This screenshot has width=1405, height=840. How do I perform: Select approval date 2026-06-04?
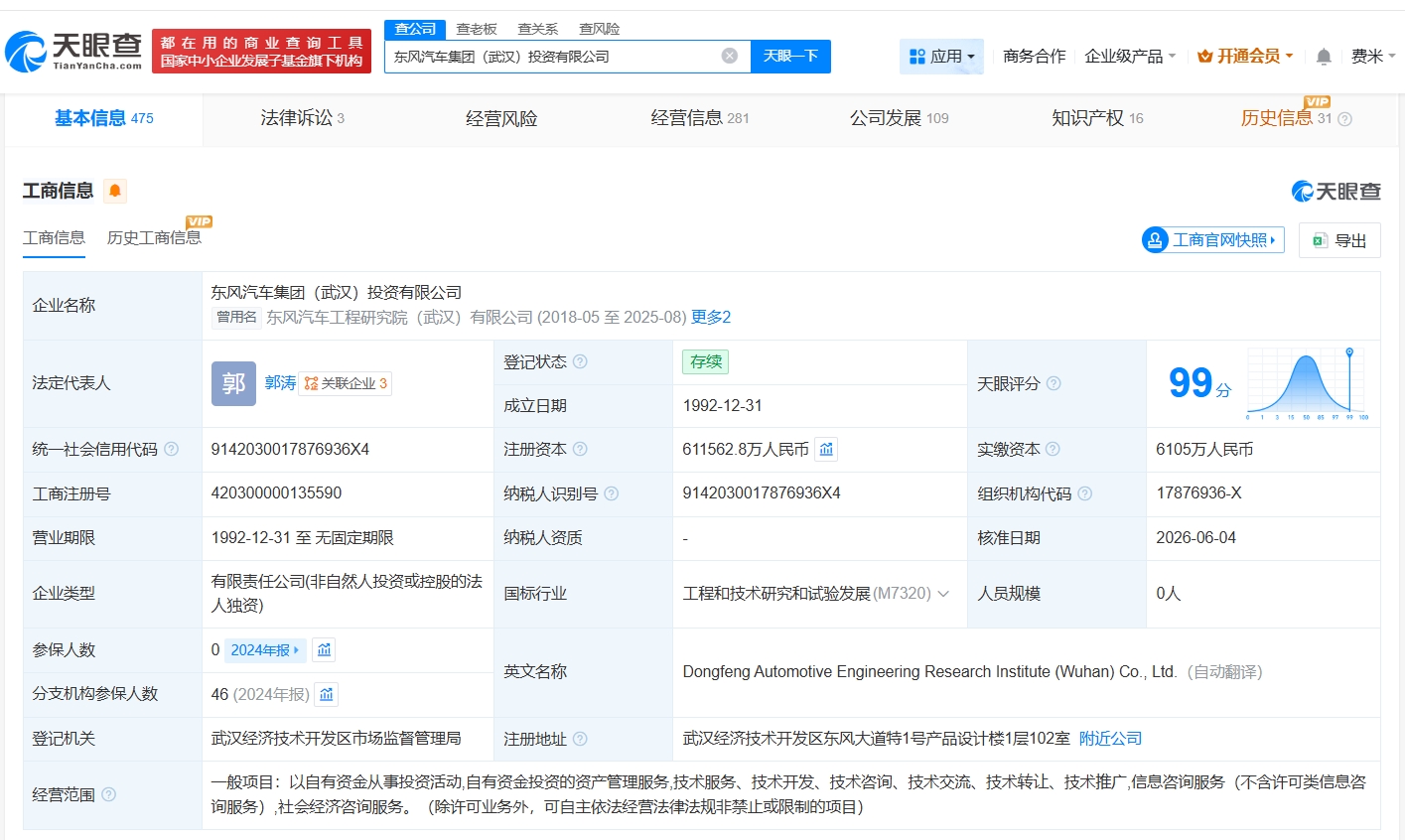click(x=1195, y=538)
